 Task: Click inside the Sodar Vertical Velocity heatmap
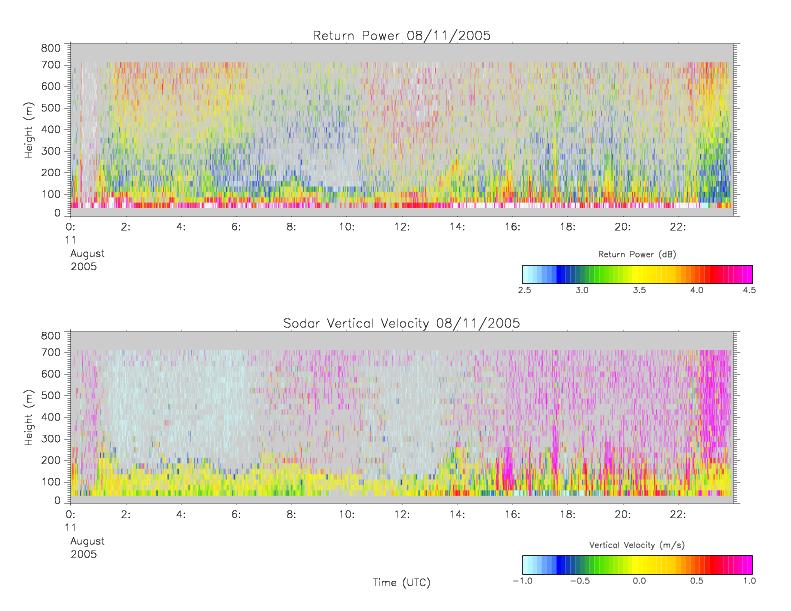click(404, 417)
